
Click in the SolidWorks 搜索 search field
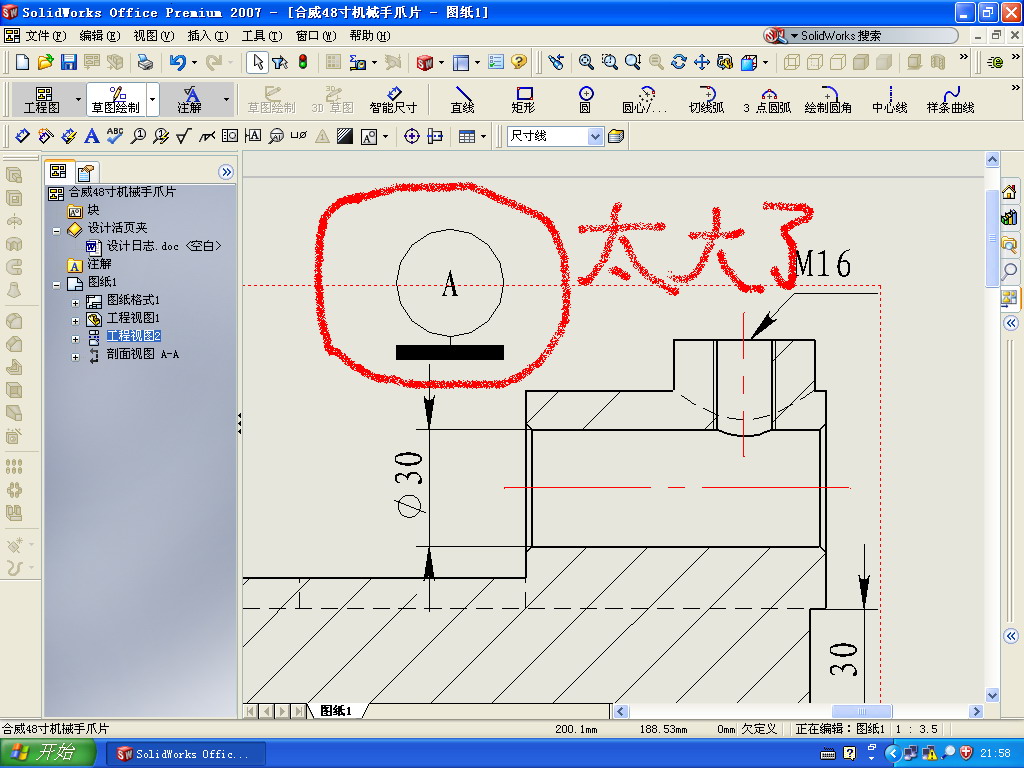[875, 36]
